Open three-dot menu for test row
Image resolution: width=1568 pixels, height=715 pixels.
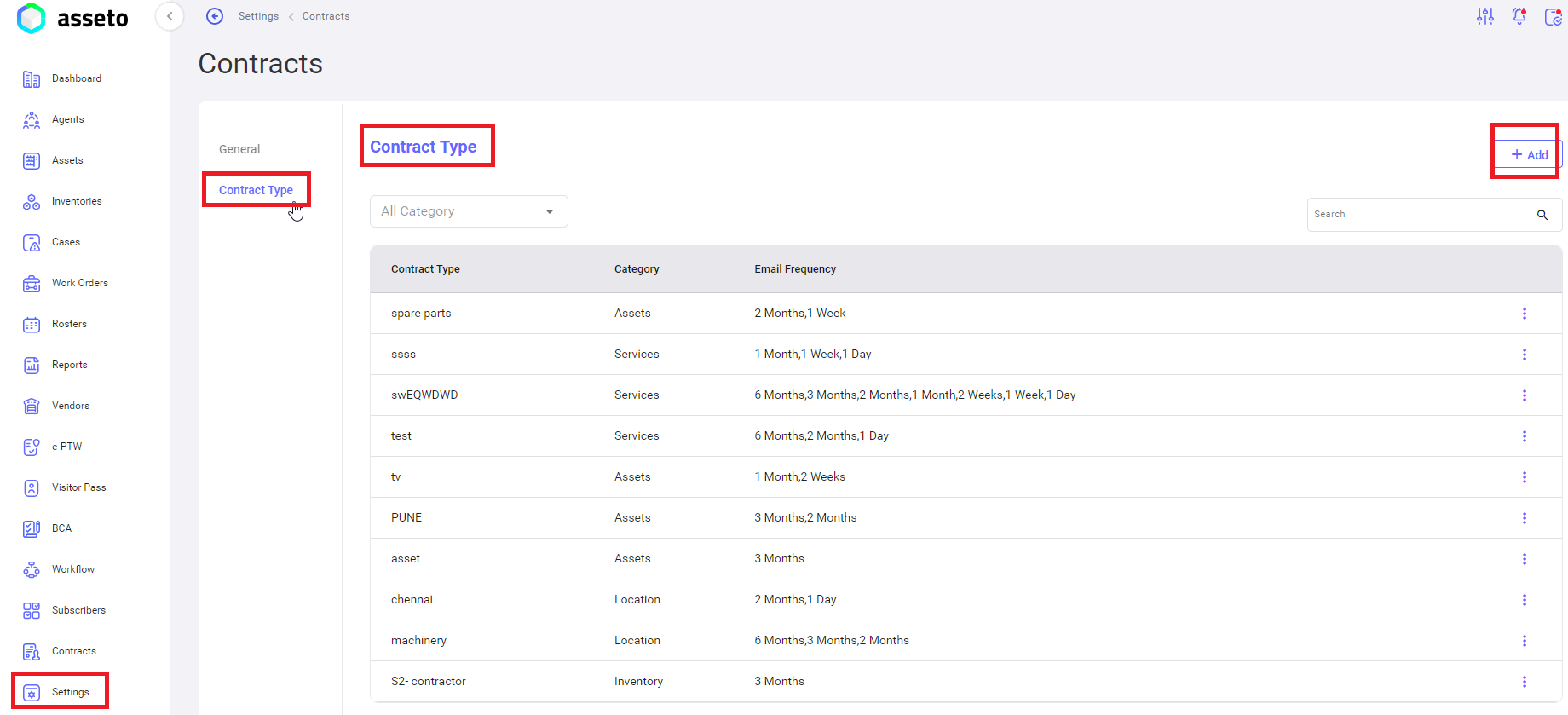click(x=1525, y=436)
